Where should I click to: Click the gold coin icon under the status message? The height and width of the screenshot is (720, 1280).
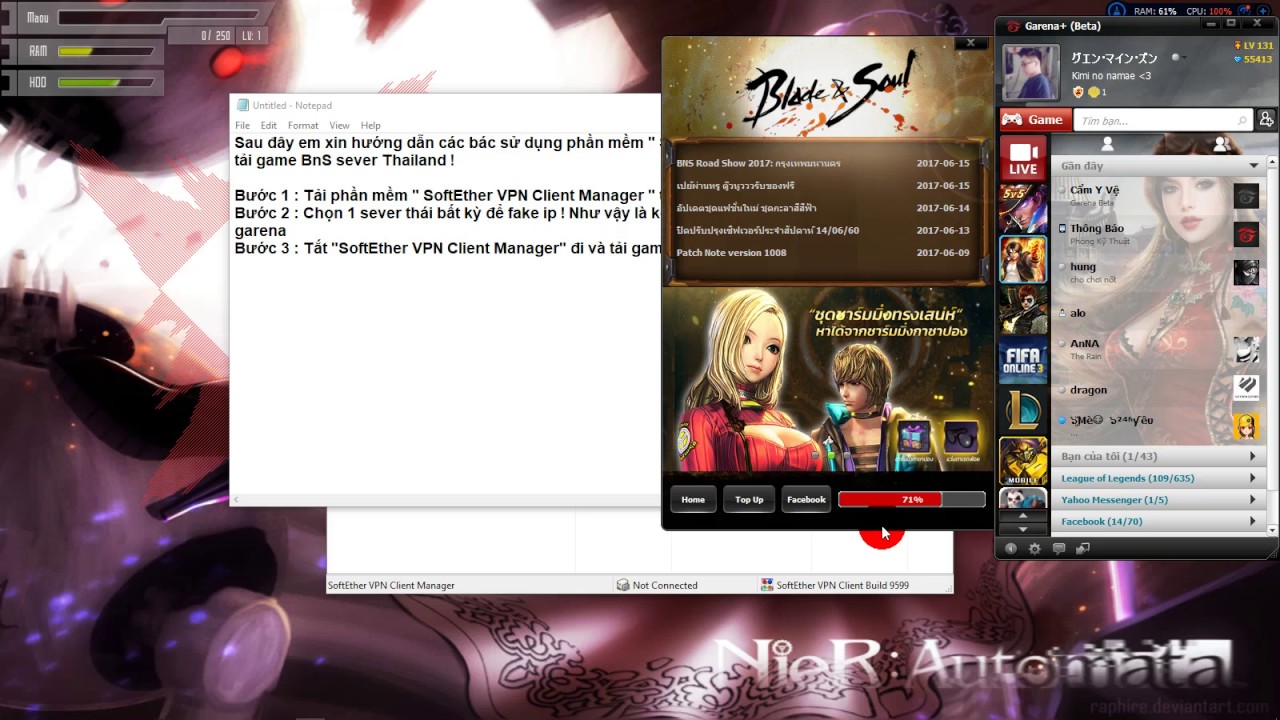(1094, 92)
